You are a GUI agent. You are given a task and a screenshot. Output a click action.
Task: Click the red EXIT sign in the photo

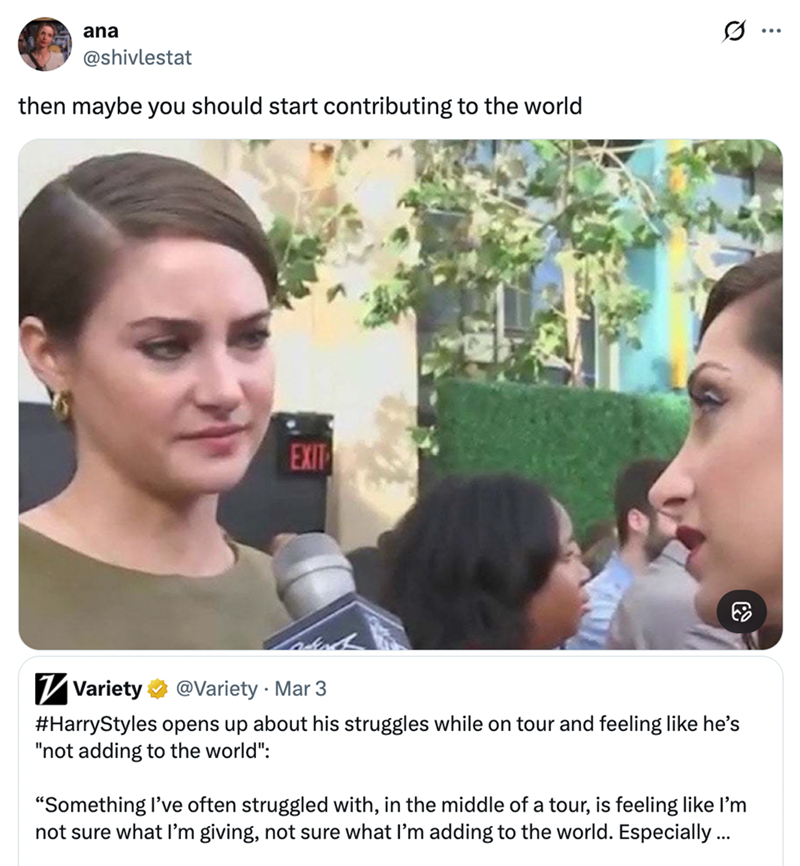click(304, 457)
